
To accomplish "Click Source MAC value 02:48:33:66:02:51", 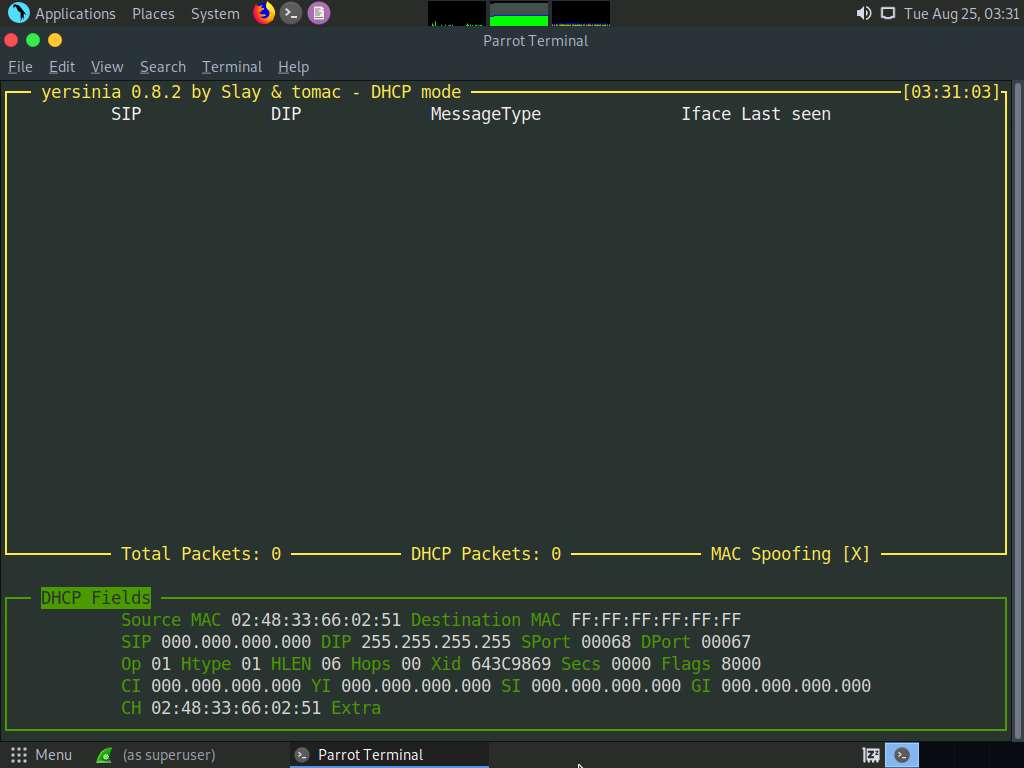I will [315, 620].
